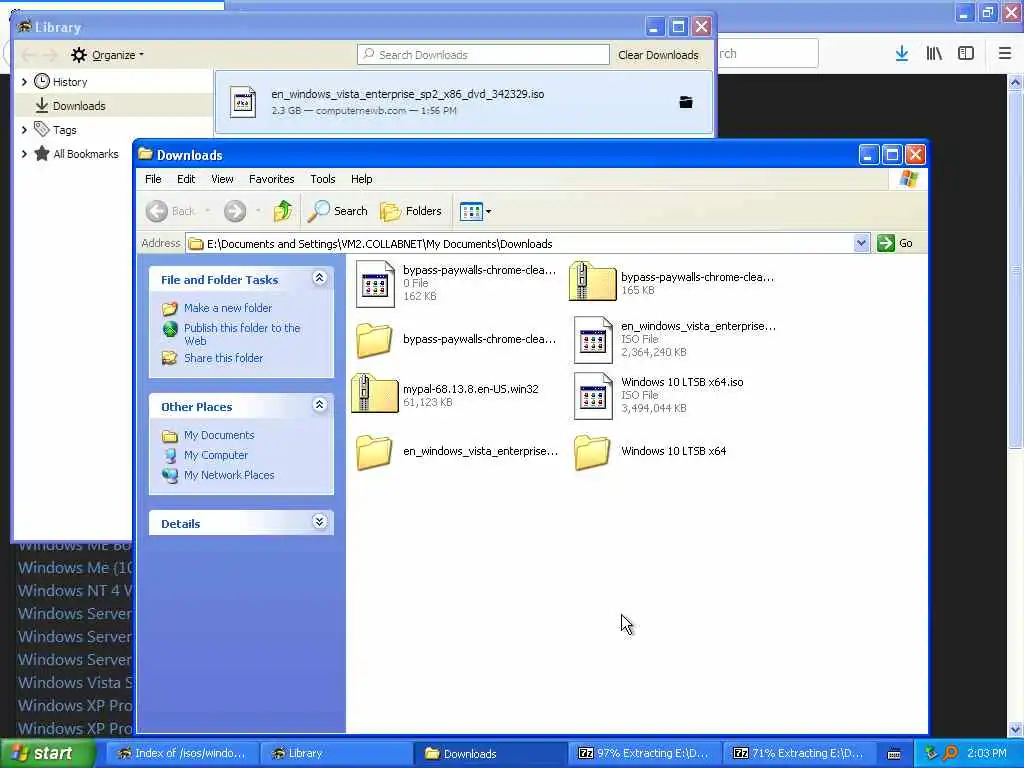
Task: Expand the History tree item
Action: coord(24,82)
